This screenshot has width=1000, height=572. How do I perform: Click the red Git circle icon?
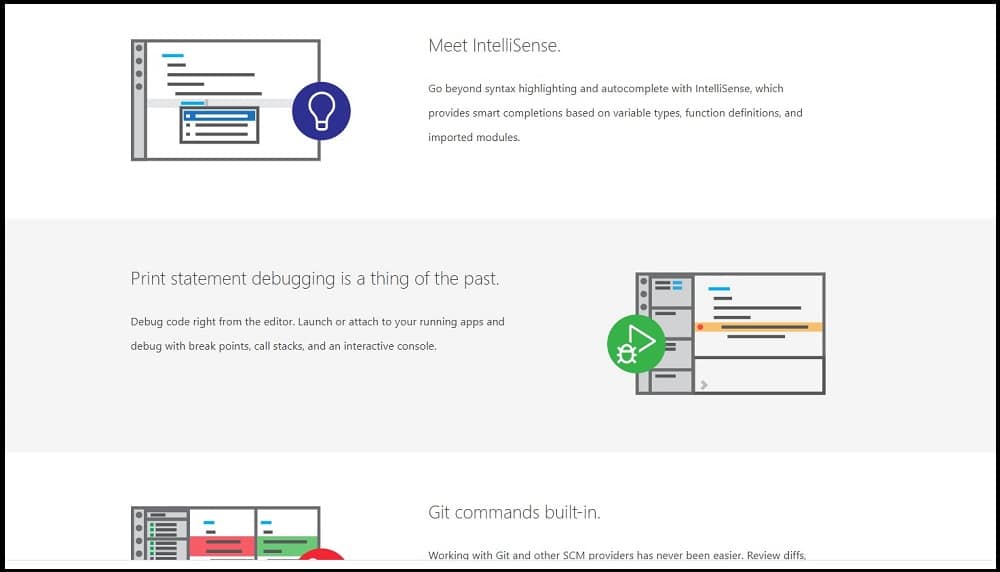(321, 554)
